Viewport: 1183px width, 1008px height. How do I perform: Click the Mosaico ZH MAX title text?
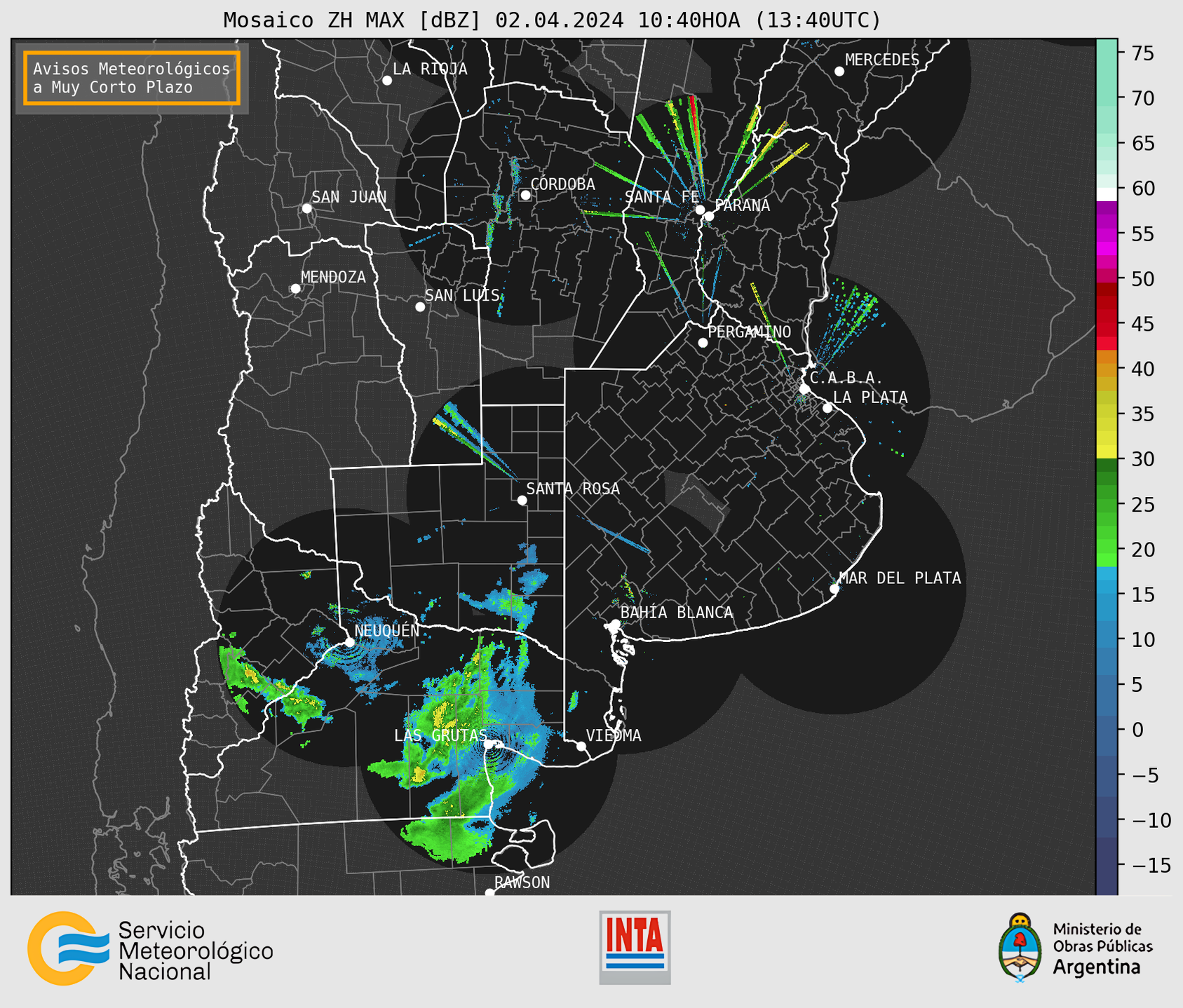pos(552,20)
